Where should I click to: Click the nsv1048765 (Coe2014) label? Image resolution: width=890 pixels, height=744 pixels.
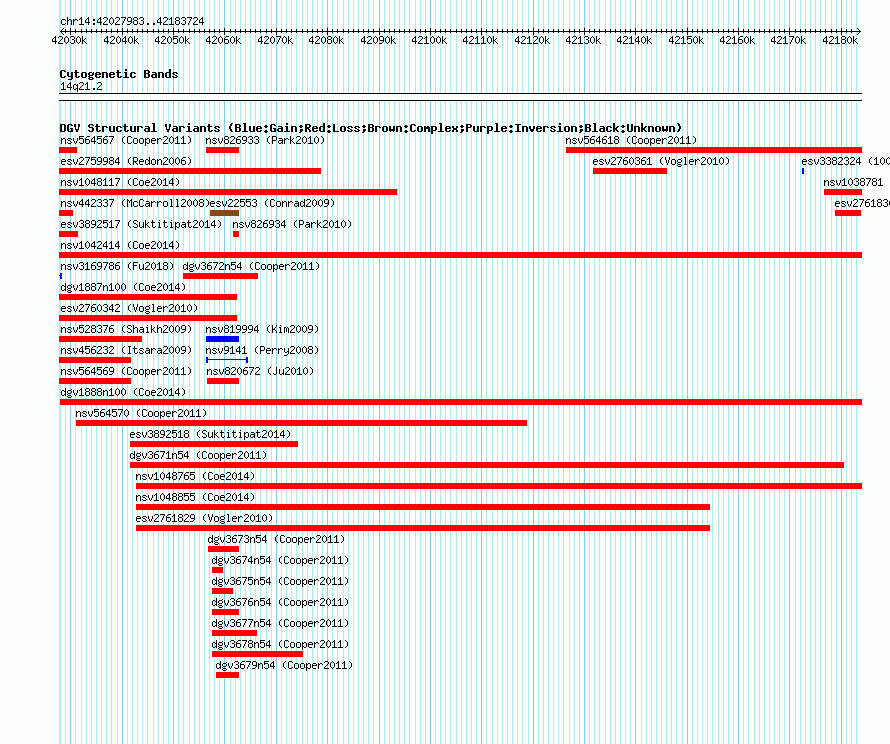point(195,476)
